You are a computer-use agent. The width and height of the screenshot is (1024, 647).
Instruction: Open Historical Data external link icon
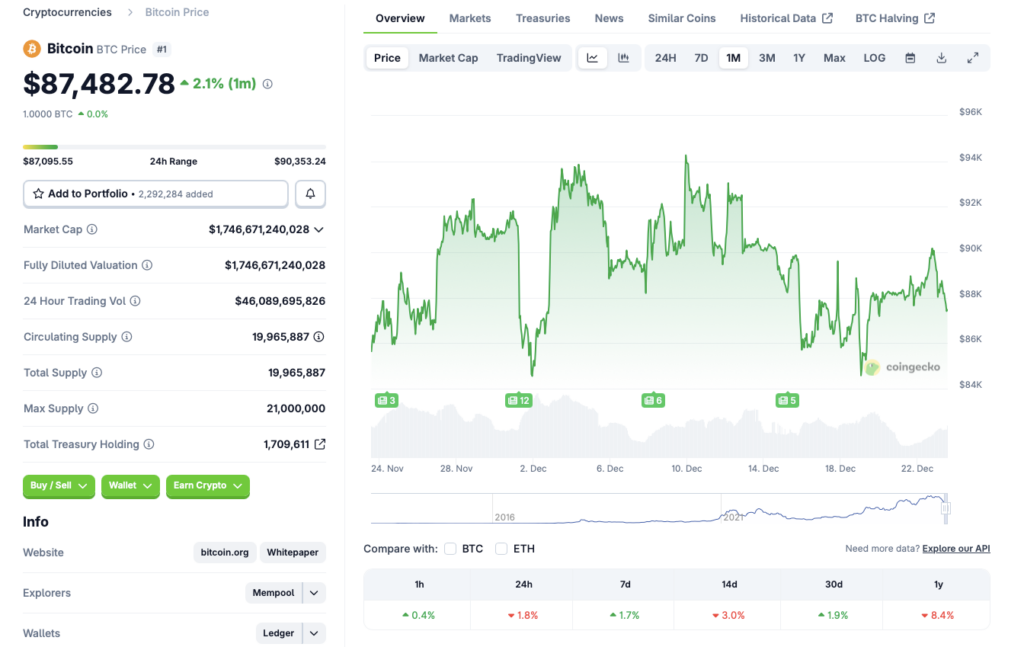[830, 18]
